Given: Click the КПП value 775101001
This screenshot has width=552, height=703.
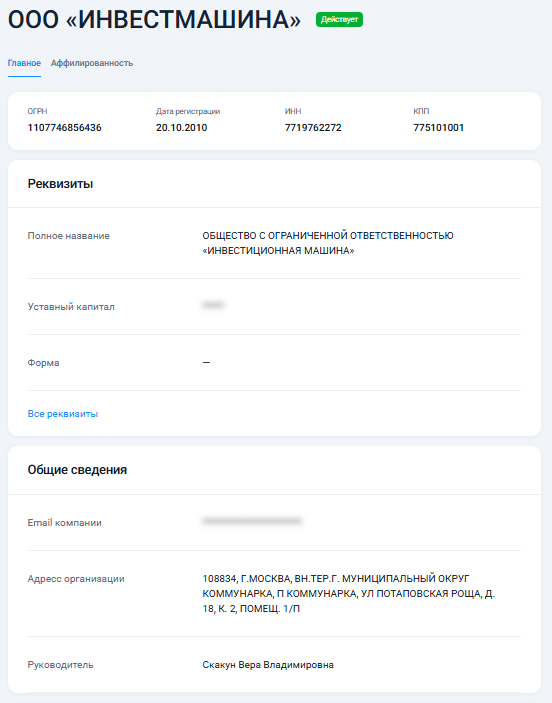Looking at the screenshot, I should 439,128.
